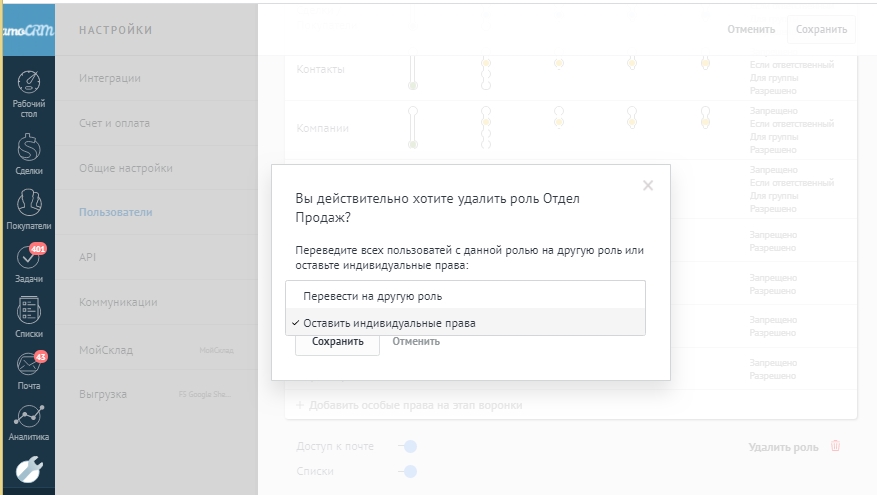The height and width of the screenshot is (495, 877).
Task: Choose Оставить индивидуальные права option
Action: pyautogui.click(x=389, y=323)
